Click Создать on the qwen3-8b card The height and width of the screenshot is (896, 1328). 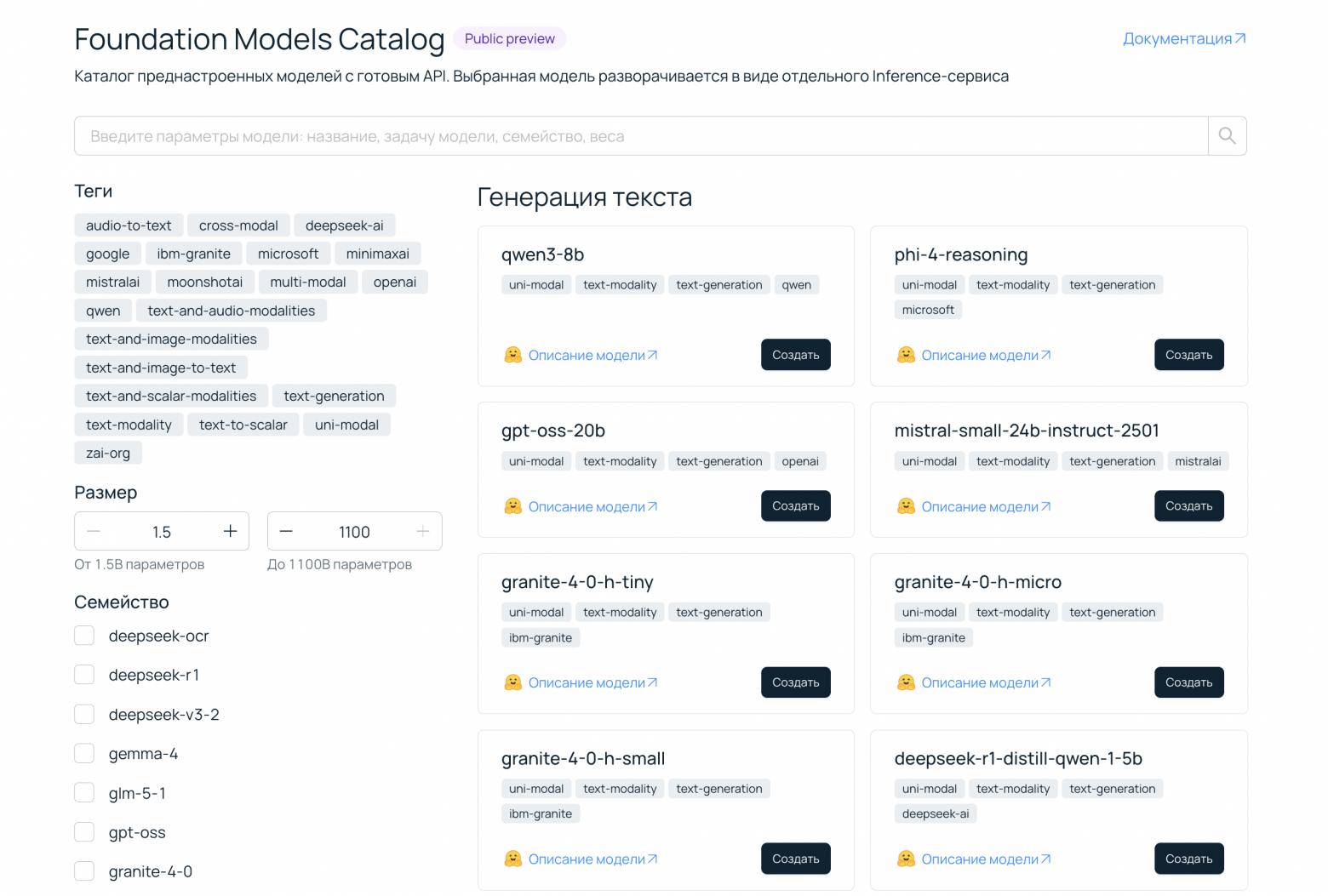795,354
